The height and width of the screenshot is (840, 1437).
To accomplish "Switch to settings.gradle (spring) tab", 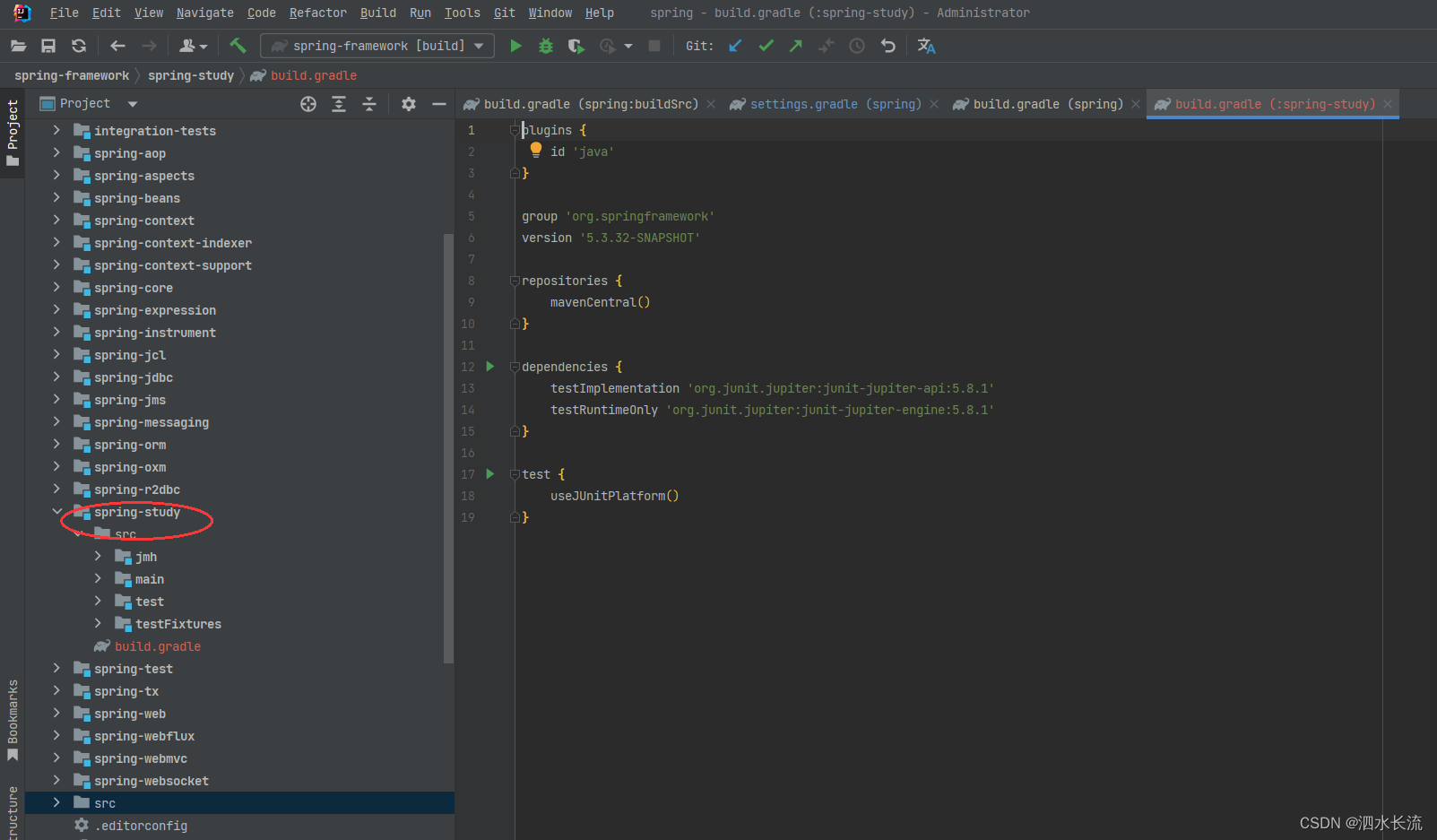I will pos(835,104).
